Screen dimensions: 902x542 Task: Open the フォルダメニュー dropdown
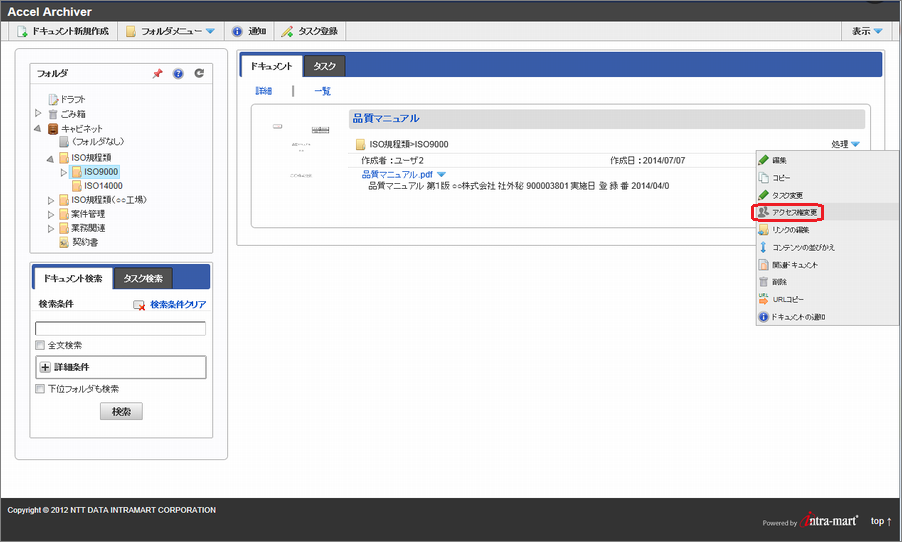[170, 32]
